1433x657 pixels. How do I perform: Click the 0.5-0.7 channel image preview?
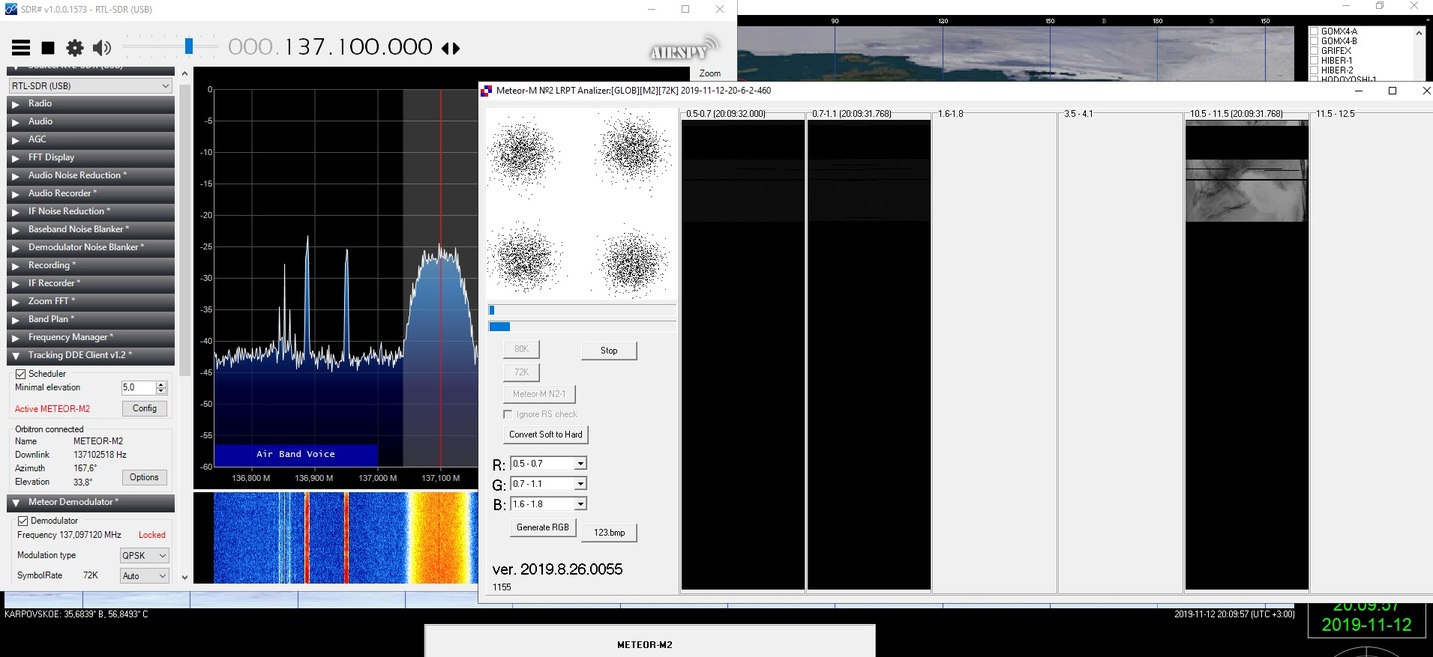pyautogui.click(x=743, y=354)
